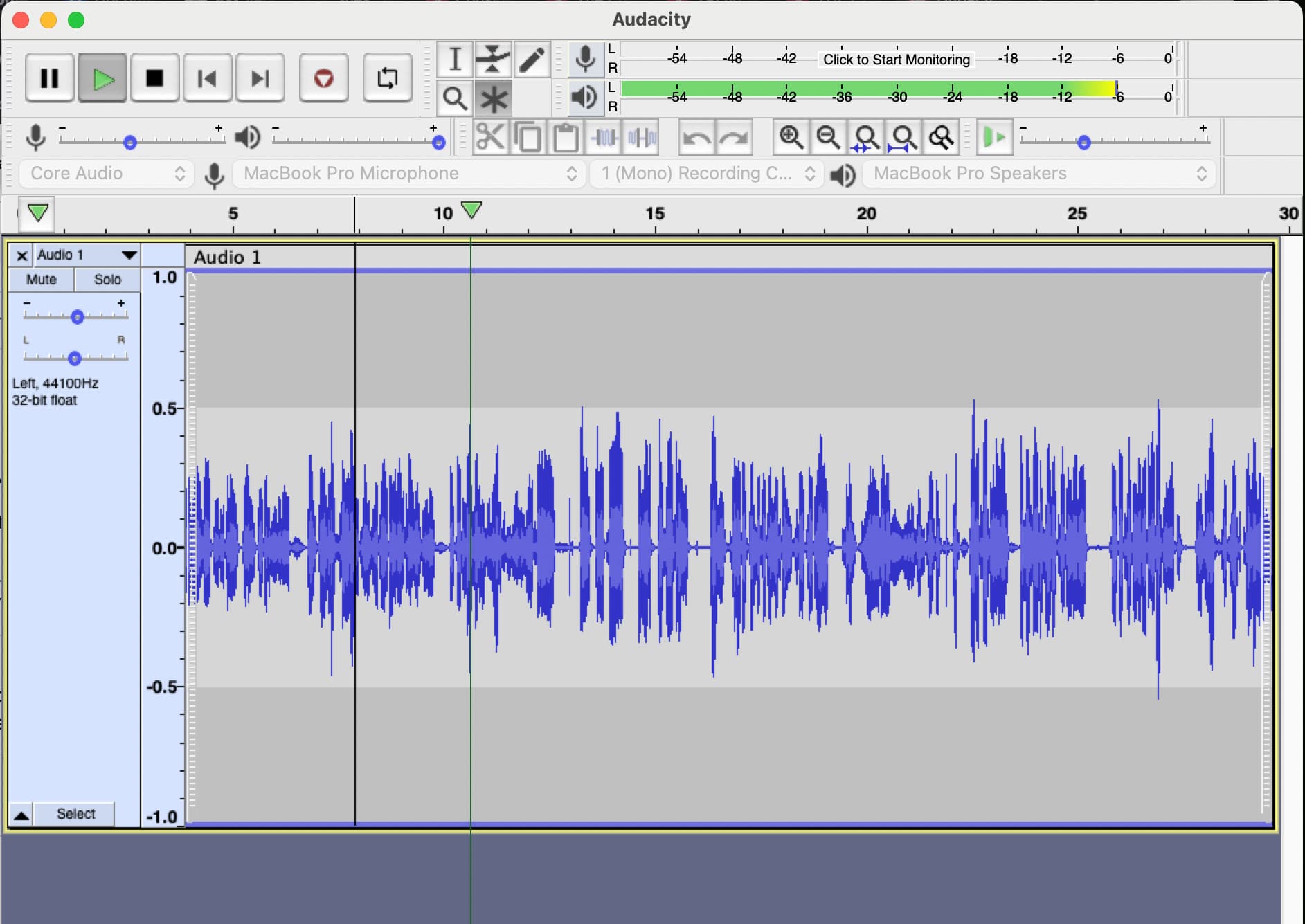Open the 1 (Mono) Recording Channels dropdown
The height and width of the screenshot is (924, 1305).
(x=707, y=173)
